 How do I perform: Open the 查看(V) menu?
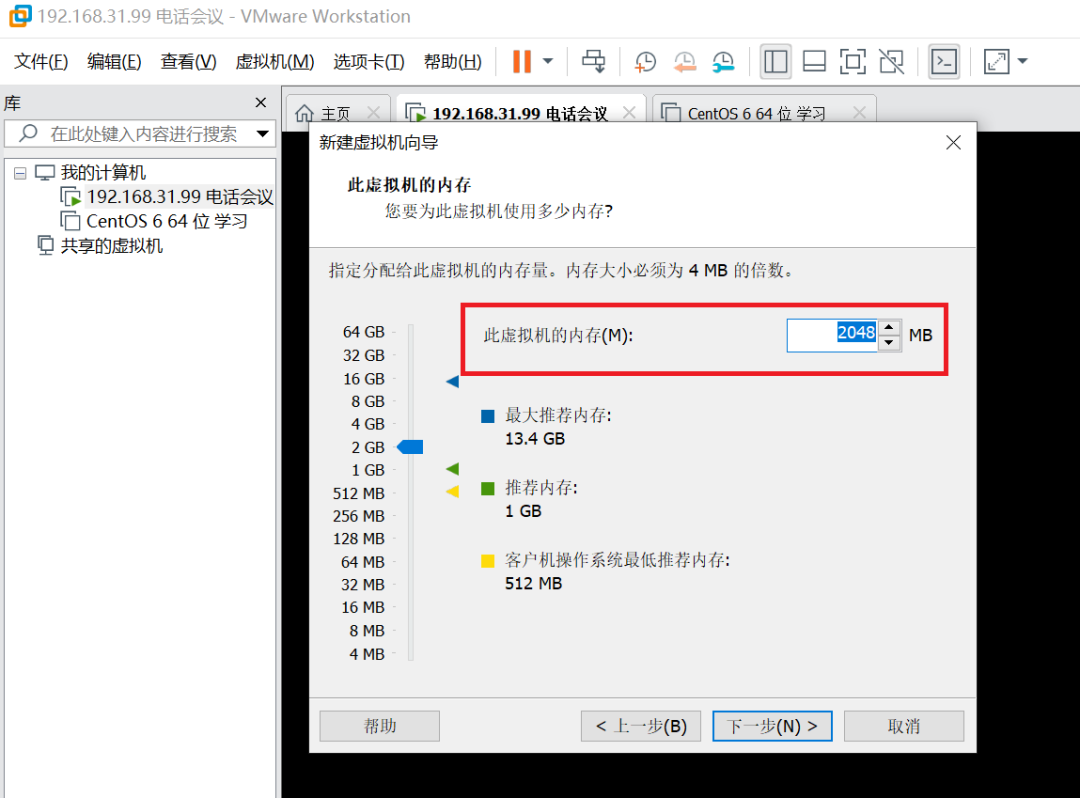pyautogui.click(x=188, y=61)
